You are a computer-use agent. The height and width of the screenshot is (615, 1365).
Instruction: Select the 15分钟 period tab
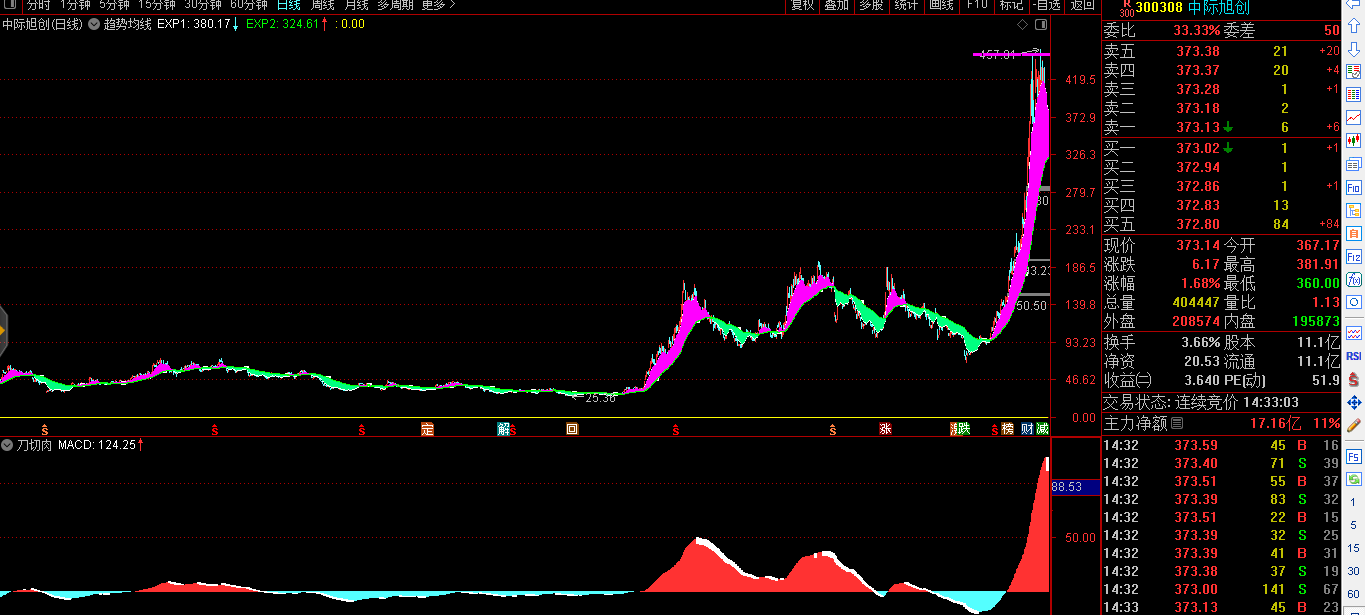point(156,5)
